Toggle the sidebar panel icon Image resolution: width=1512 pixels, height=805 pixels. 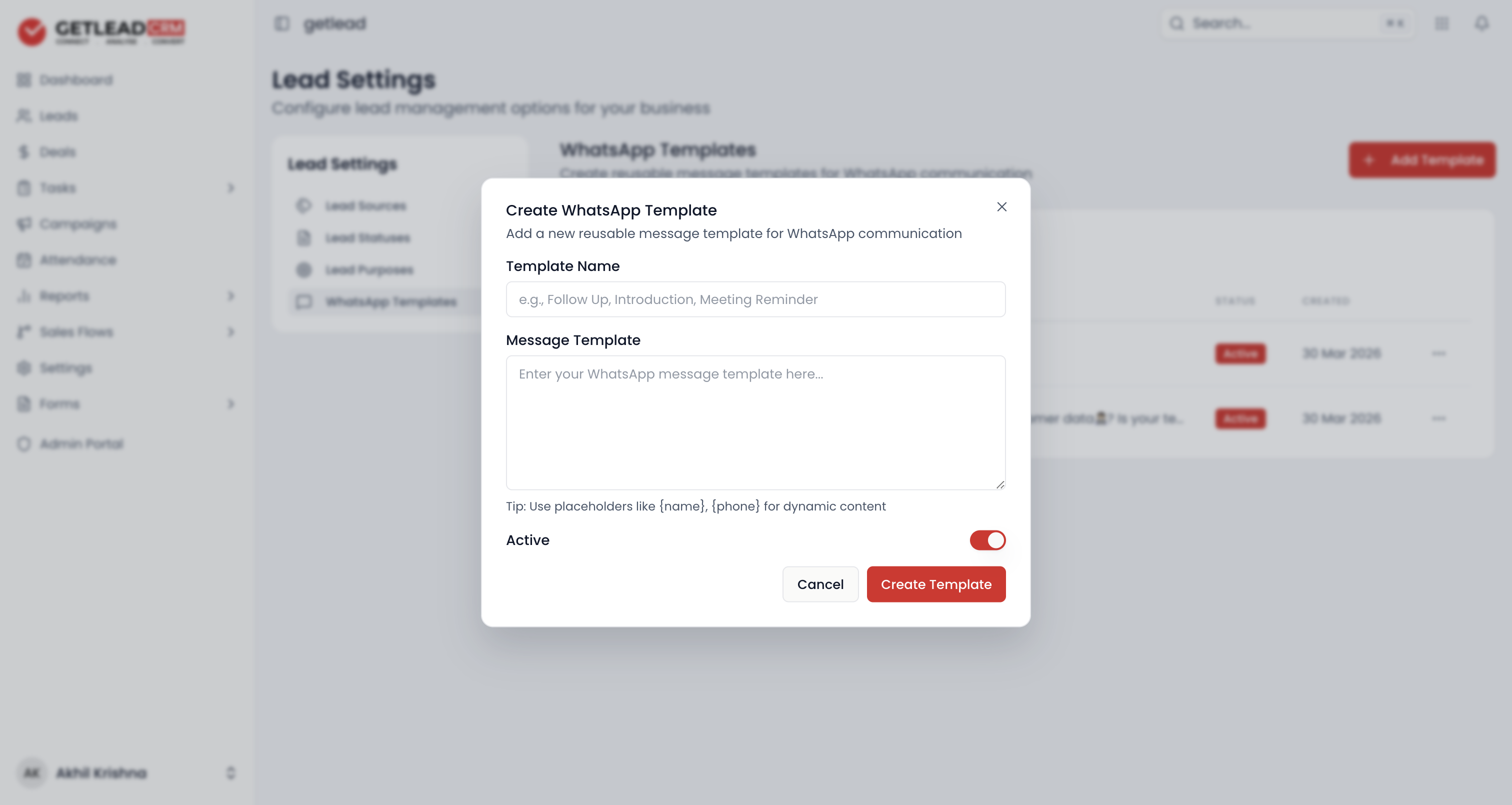coord(281,23)
